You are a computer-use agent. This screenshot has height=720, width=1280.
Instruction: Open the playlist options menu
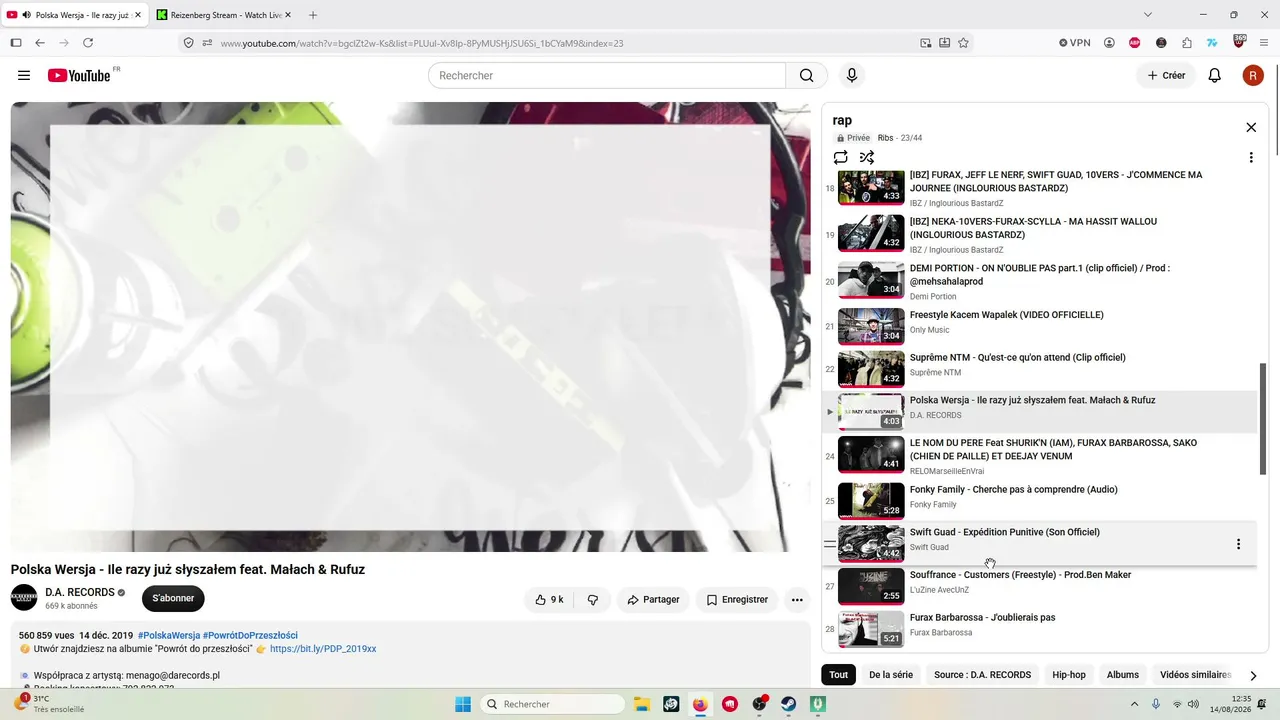1251,157
